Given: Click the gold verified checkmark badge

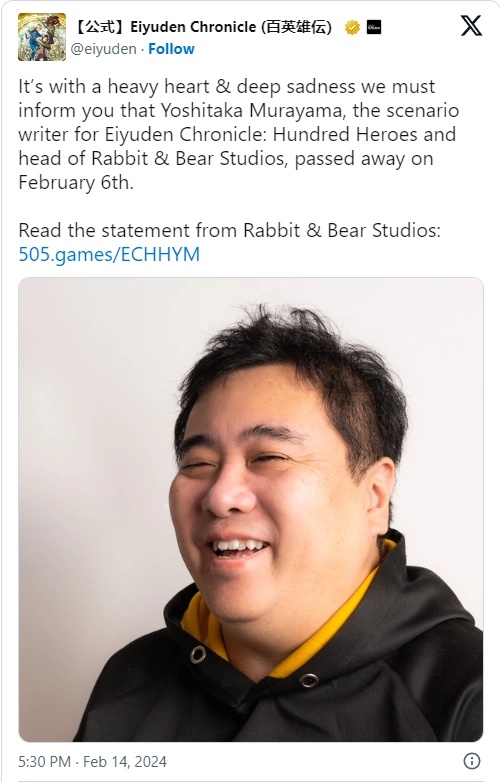Looking at the screenshot, I should (x=352, y=27).
